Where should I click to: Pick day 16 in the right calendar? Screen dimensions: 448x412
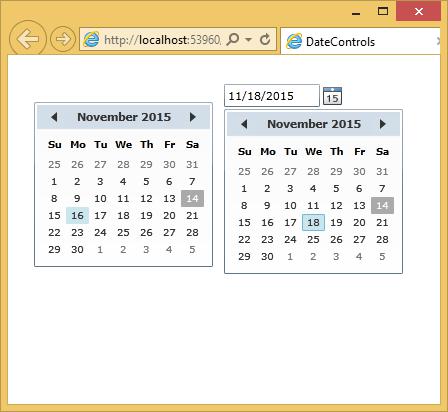267,222
